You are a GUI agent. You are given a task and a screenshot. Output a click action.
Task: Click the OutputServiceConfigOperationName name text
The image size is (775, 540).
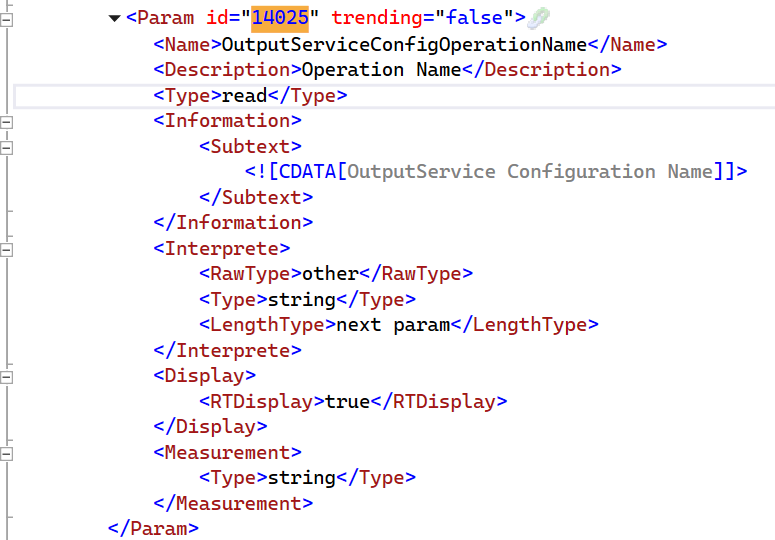pyautogui.click(x=404, y=44)
